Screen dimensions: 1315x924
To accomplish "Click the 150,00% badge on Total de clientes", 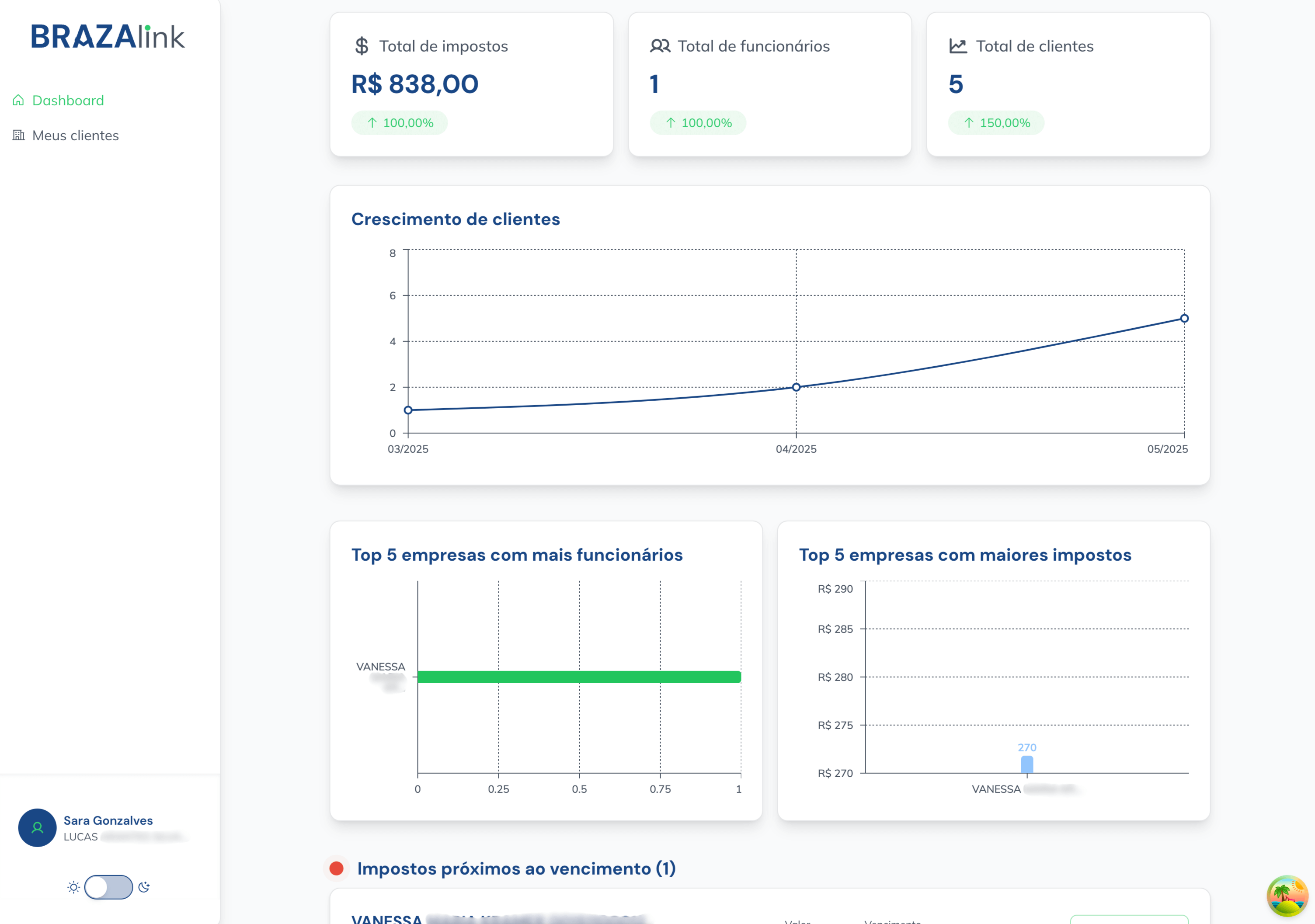I will (996, 122).
